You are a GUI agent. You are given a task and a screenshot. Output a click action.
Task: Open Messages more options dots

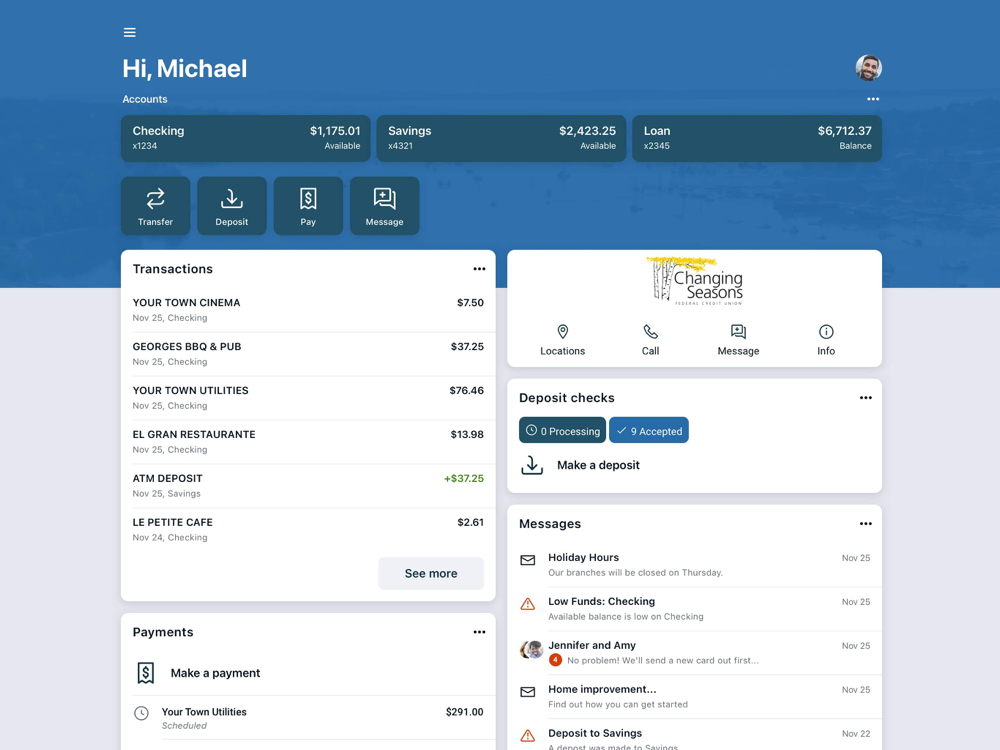pos(865,524)
